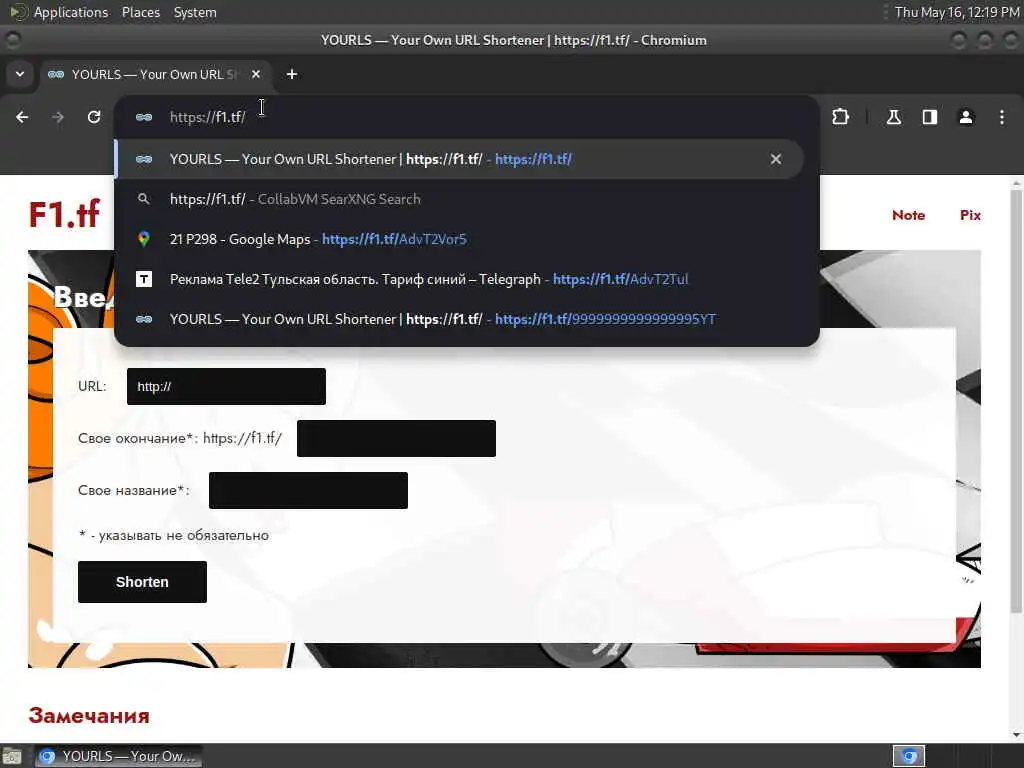Click the workspace switcher in the bottom panel

click(908, 756)
